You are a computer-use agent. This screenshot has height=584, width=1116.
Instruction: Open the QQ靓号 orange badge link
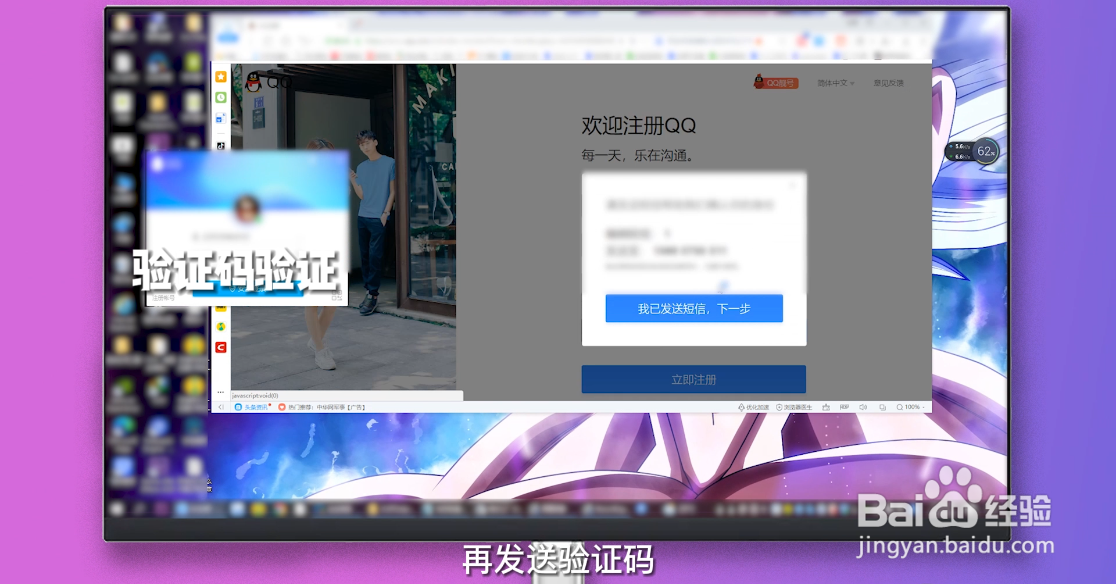[x=776, y=83]
